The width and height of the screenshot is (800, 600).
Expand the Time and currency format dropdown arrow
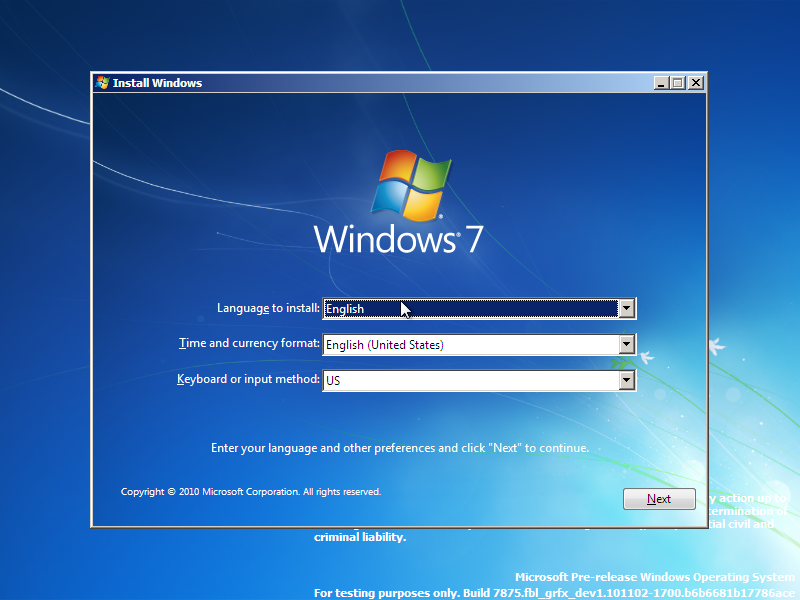coord(627,344)
